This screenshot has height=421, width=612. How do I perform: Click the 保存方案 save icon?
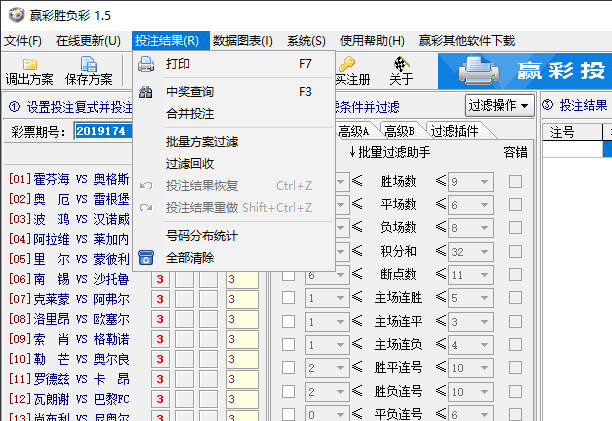click(89, 64)
